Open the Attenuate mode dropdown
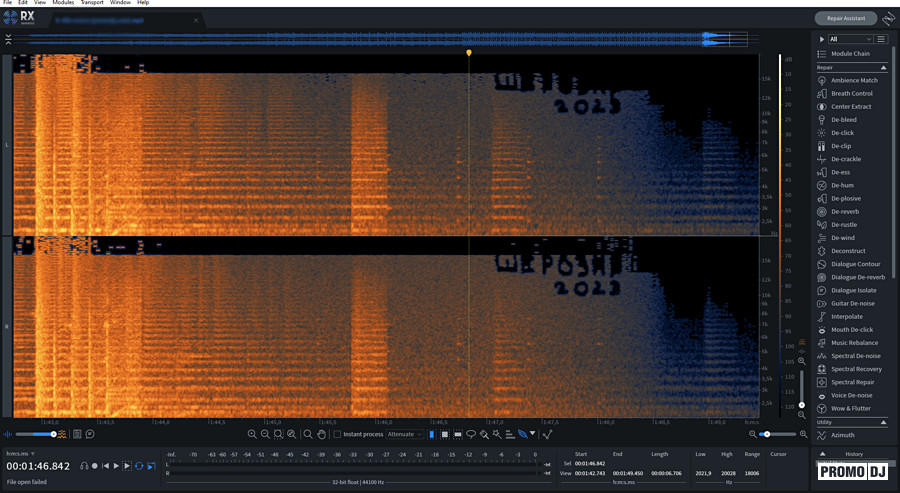900x493 pixels. 404,434
